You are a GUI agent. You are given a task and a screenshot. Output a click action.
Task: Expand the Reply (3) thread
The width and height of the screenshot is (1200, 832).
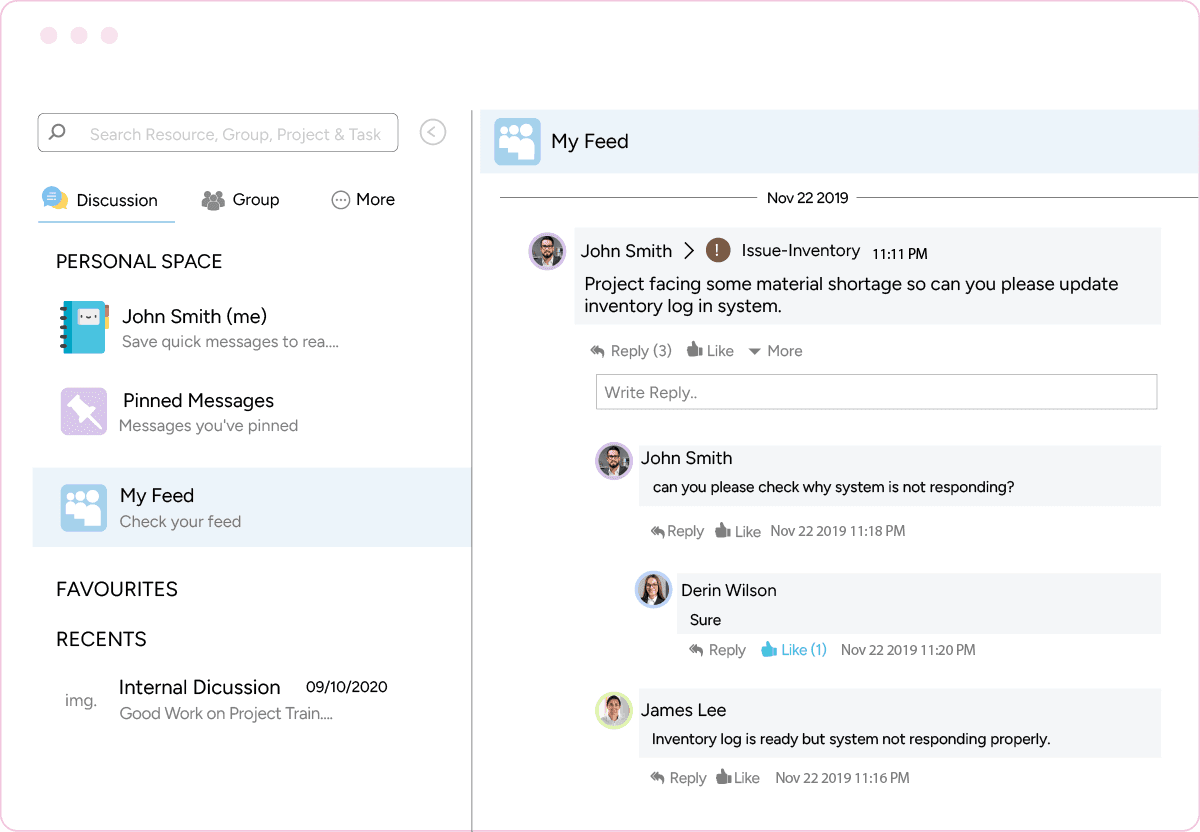click(x=631, y=351)
